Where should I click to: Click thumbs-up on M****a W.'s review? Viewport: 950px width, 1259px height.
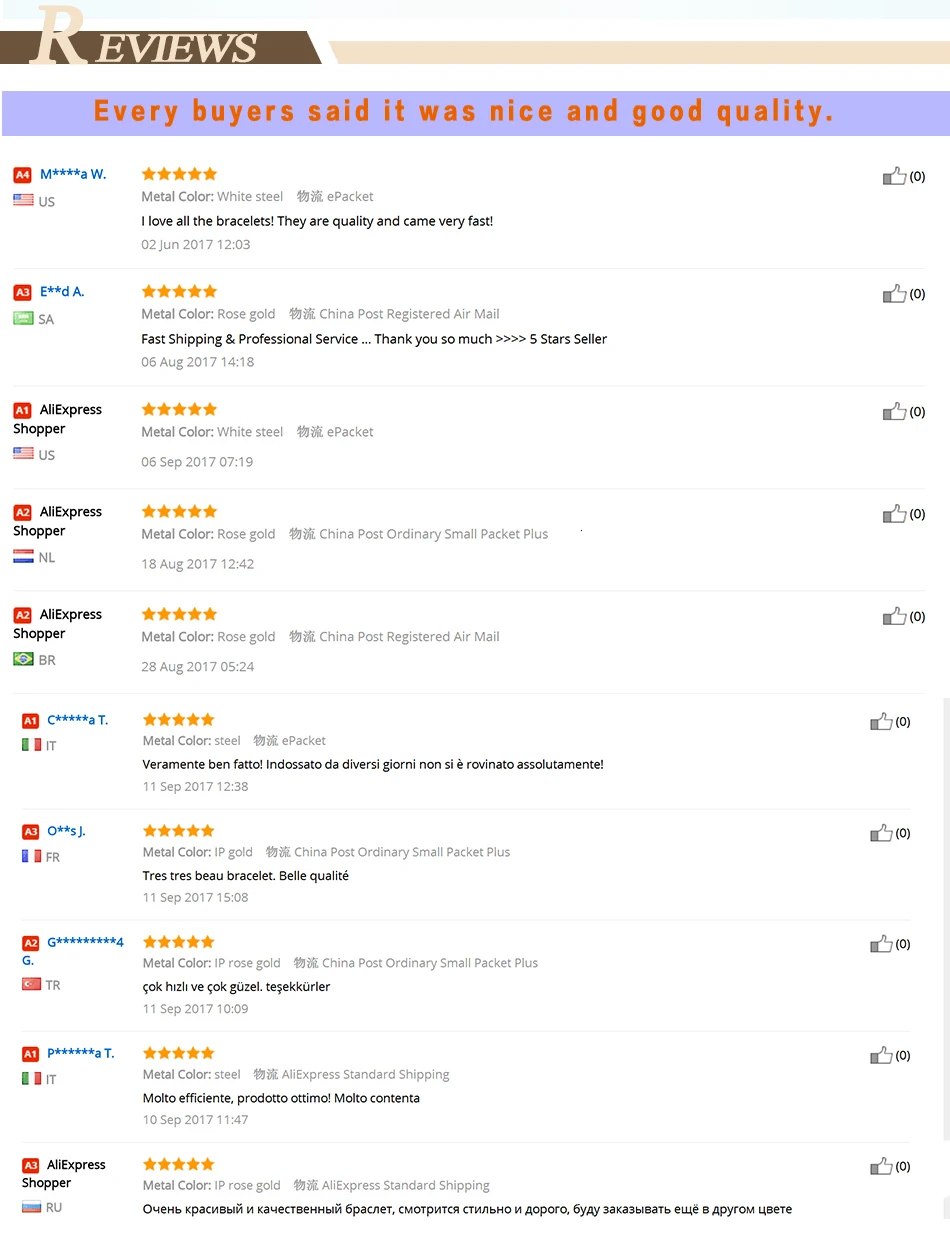(894, 177)
